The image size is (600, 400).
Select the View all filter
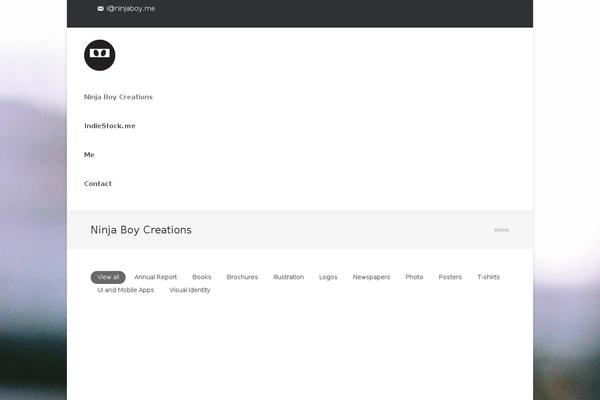[x=108, y=277]
